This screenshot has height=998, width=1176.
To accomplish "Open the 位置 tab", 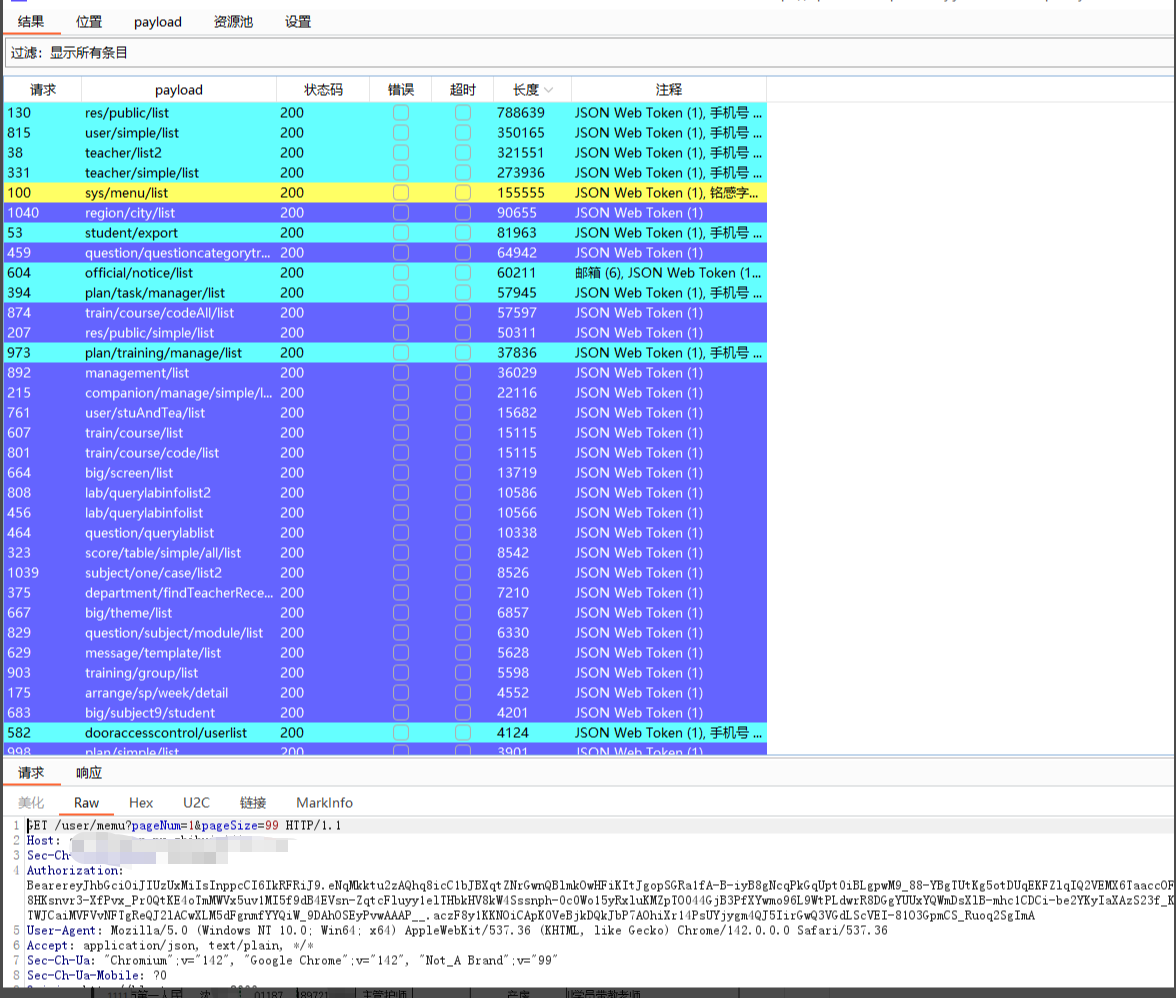I will coord(88,22).
